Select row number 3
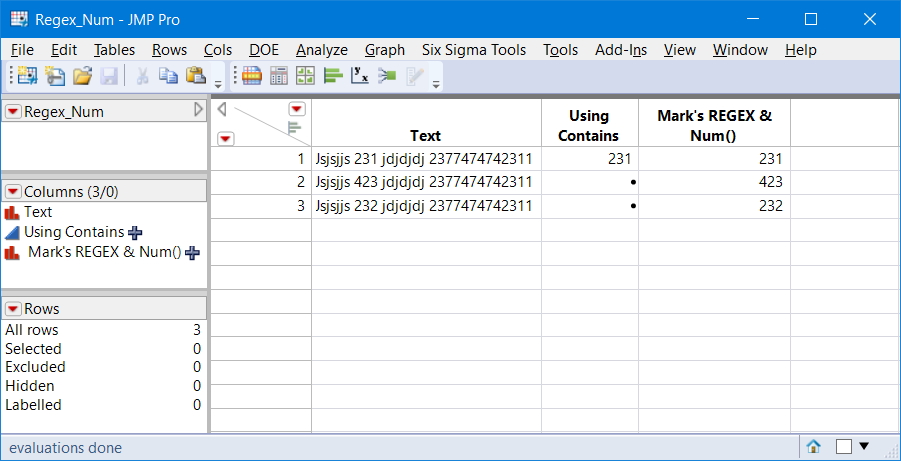901x461 pixels. pos(261,206)
